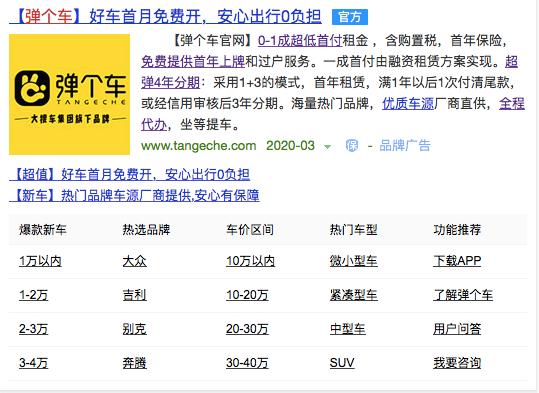Click the blue 官方 badge
539x393 pixels.
point(350,17)
